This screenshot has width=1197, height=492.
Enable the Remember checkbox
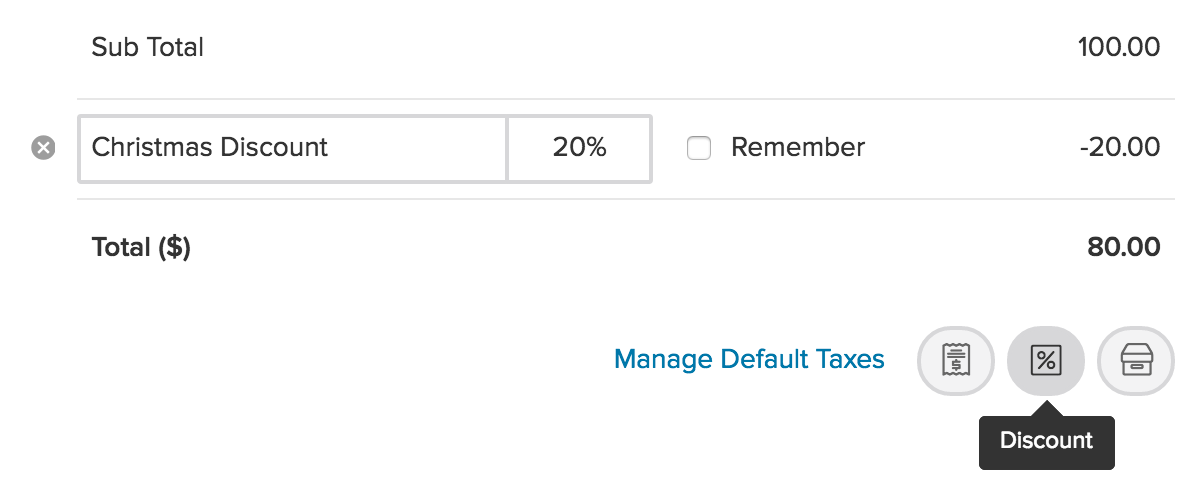(699, 148)
